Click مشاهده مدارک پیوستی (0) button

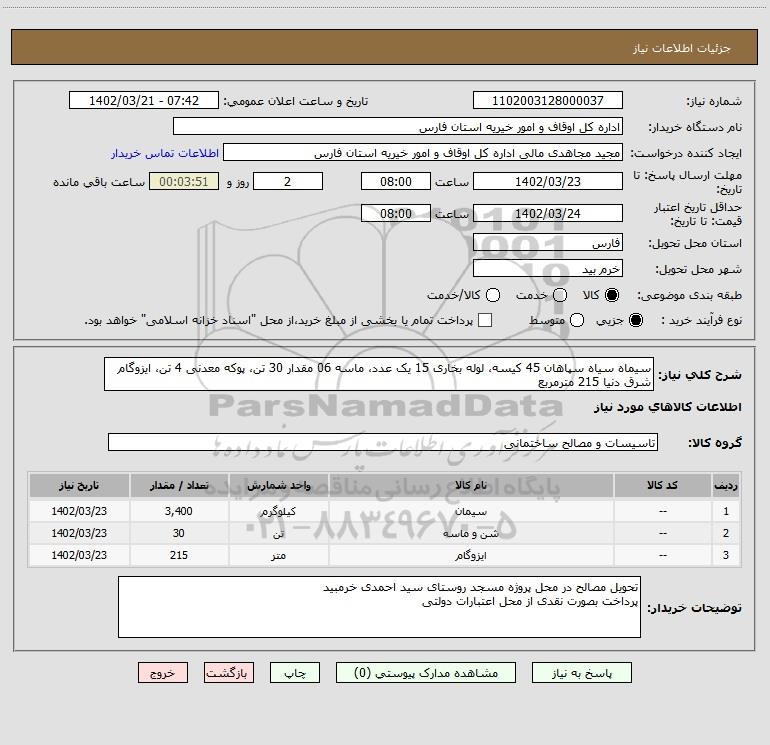click(x=426, y=673)
